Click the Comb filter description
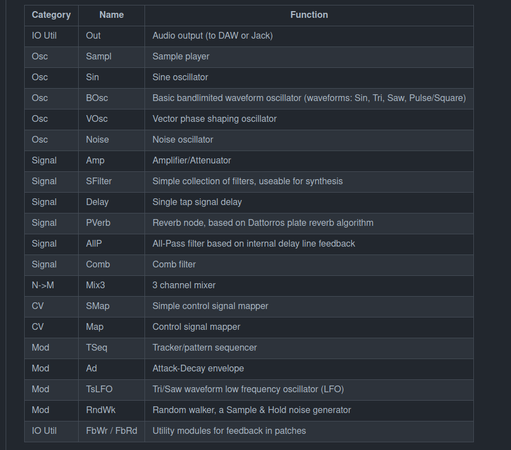Screen dimensions: 511x450 pos(174,264)
